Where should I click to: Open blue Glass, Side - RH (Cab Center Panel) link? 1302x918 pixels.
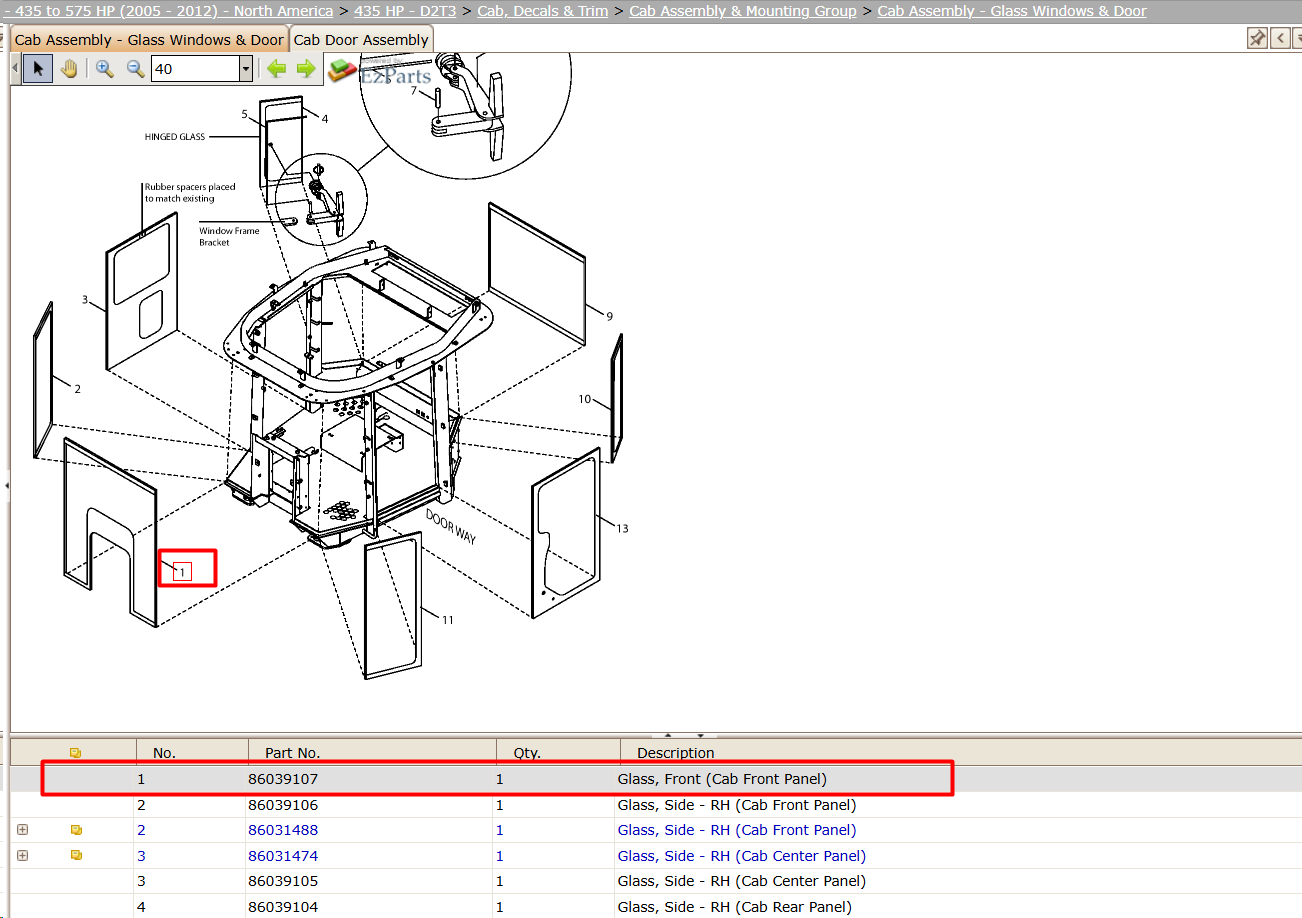click(x=742, y=856)
